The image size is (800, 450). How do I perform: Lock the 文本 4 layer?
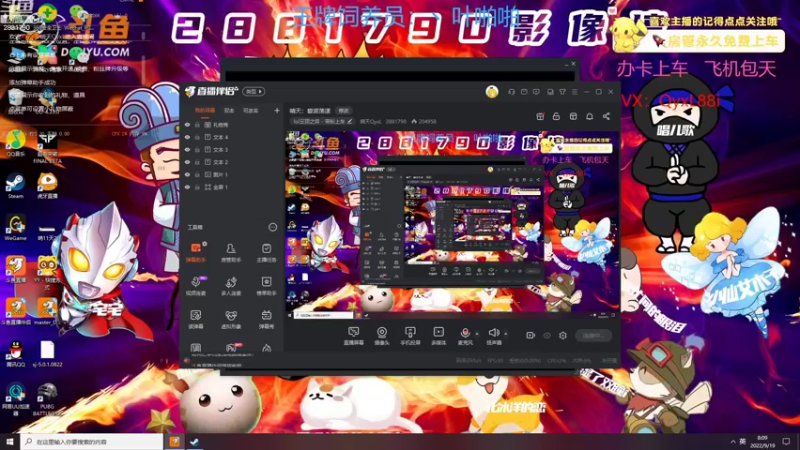pyautogui.click(x=197, y=137)
